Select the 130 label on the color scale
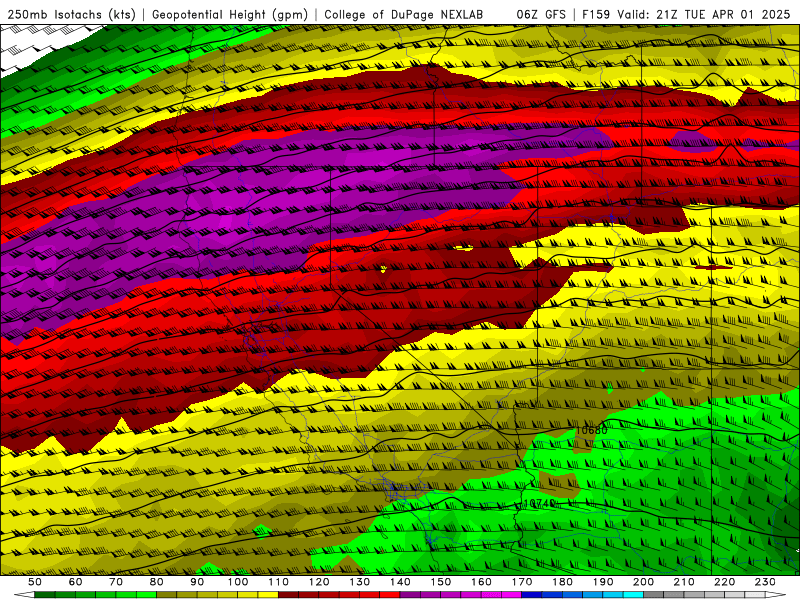This screenshot has width=800, height=600. click(x=360, y=582)
